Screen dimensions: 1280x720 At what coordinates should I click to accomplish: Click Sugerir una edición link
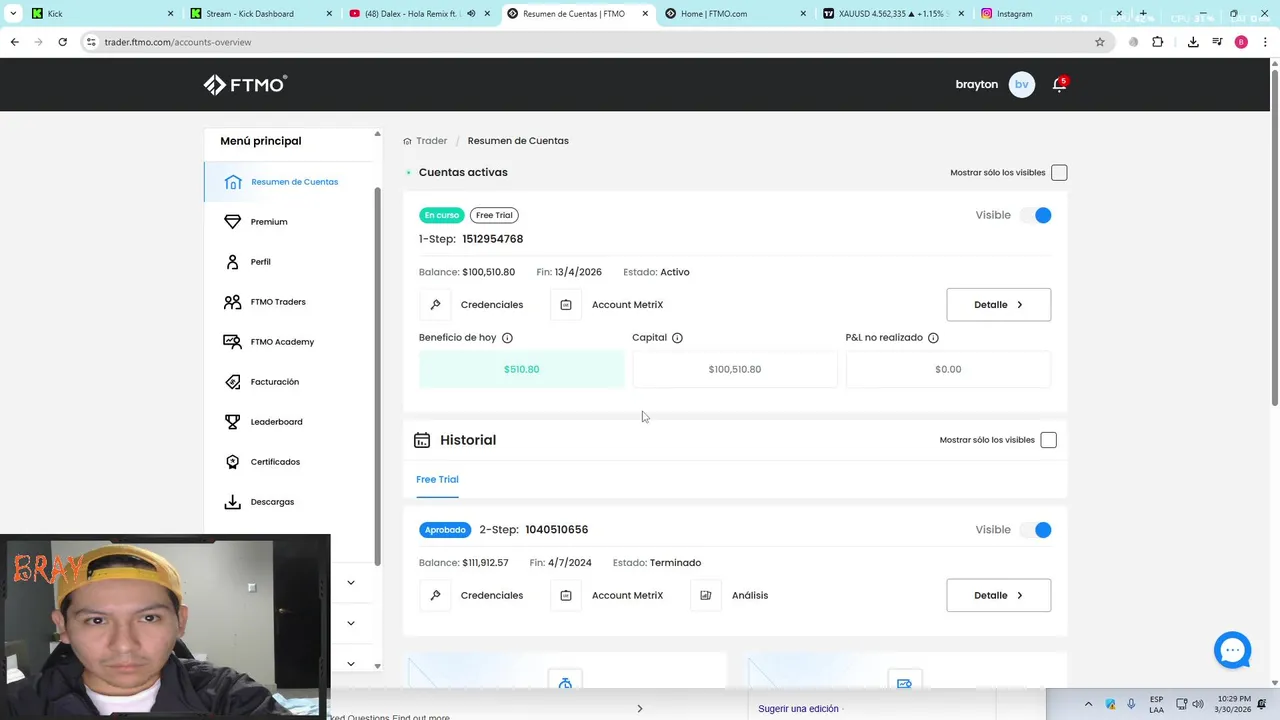798,709
